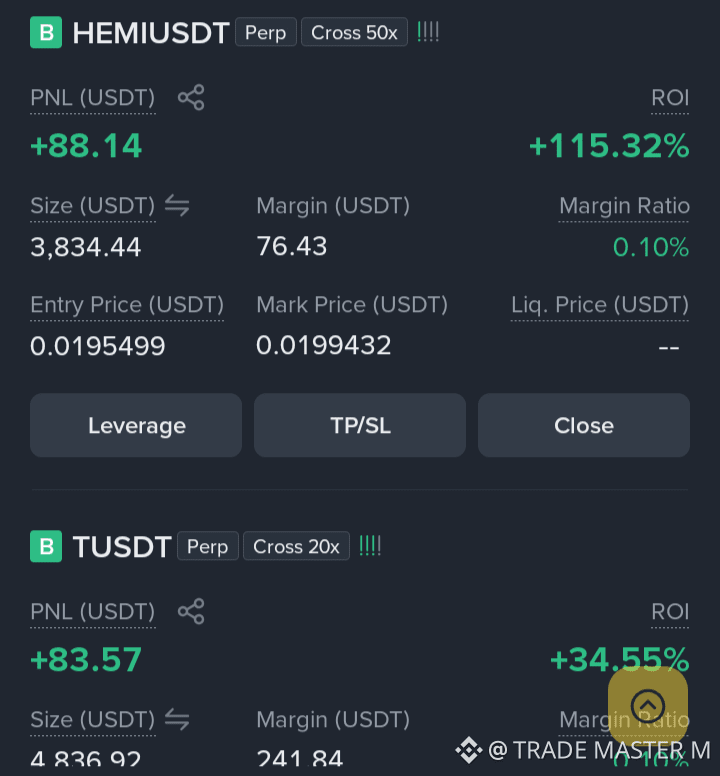720x776 pixels.
Task: Open HEMIUSDT contract title
Action: (151, 33)
